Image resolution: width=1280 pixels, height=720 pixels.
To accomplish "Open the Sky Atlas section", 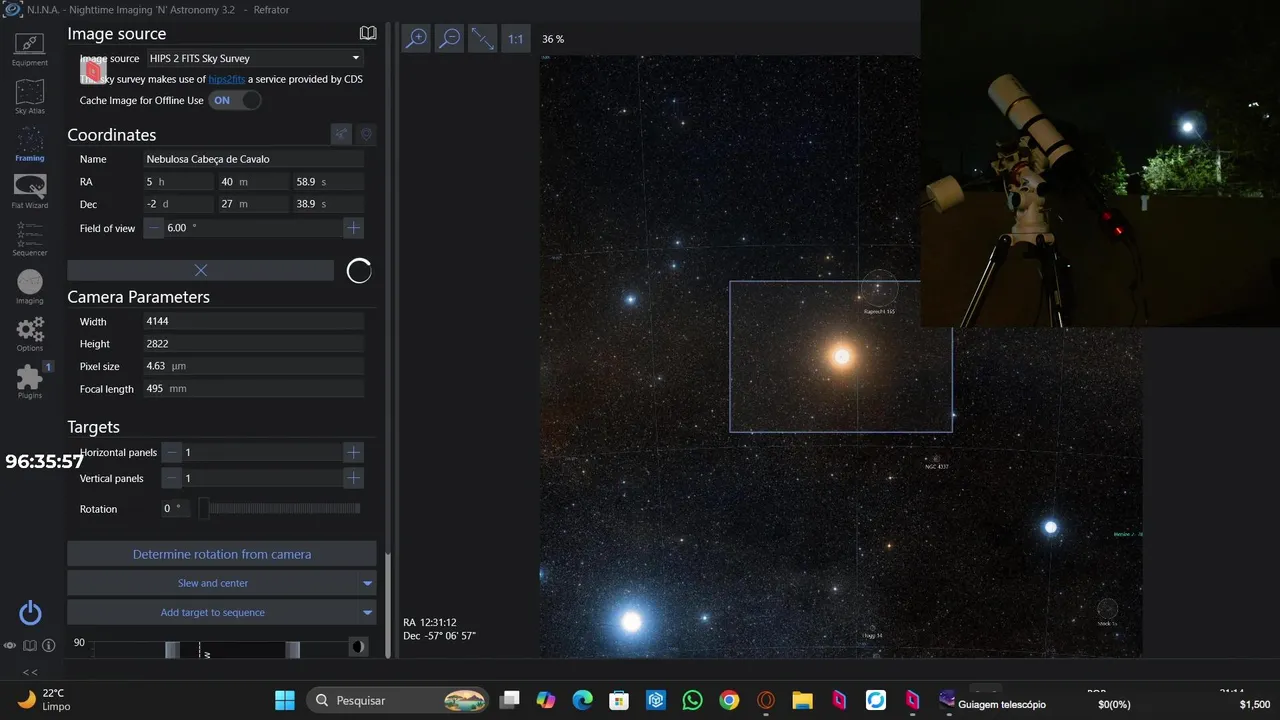I will (30, 97).
